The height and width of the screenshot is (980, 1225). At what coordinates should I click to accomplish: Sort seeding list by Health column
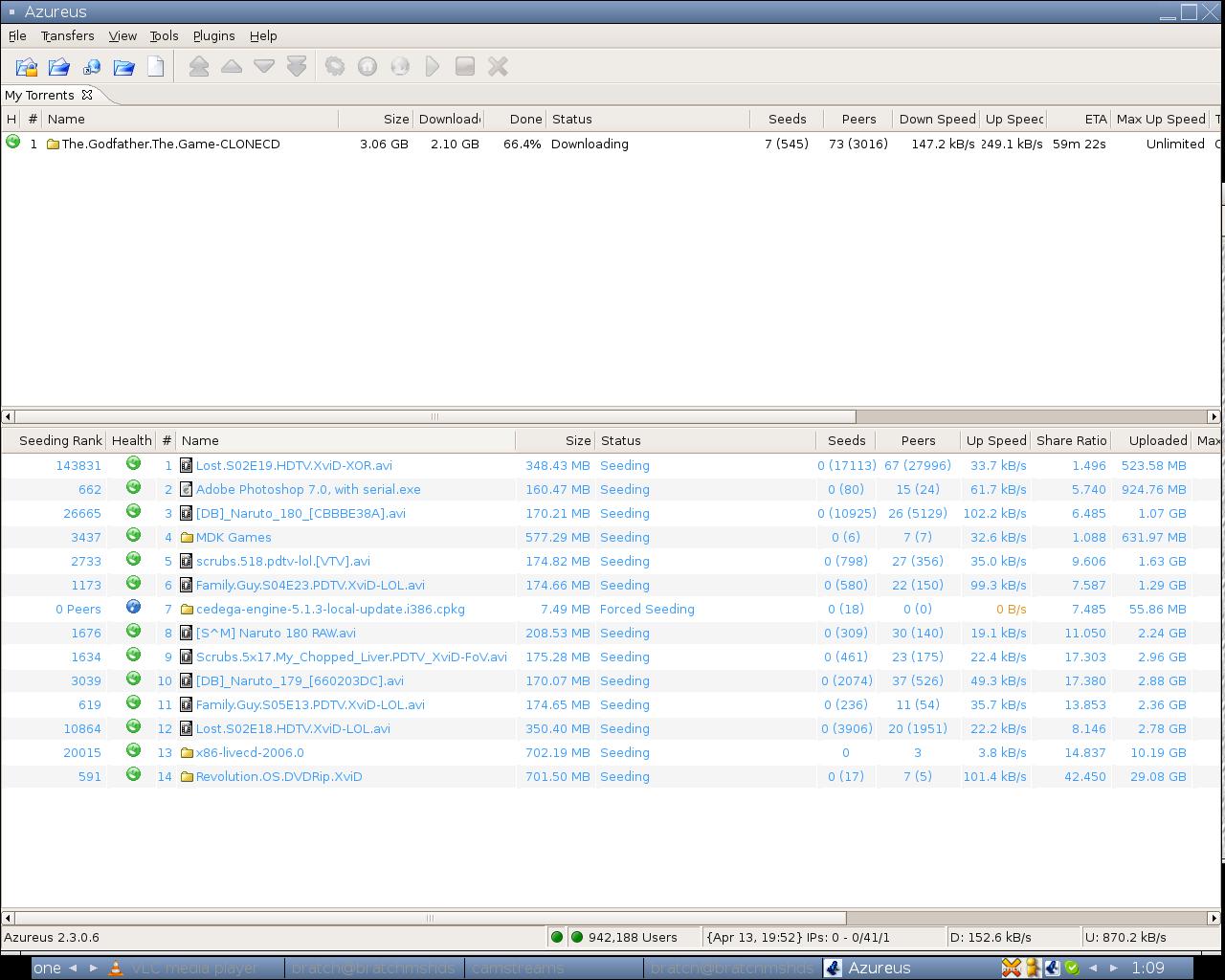click(132, 440)
